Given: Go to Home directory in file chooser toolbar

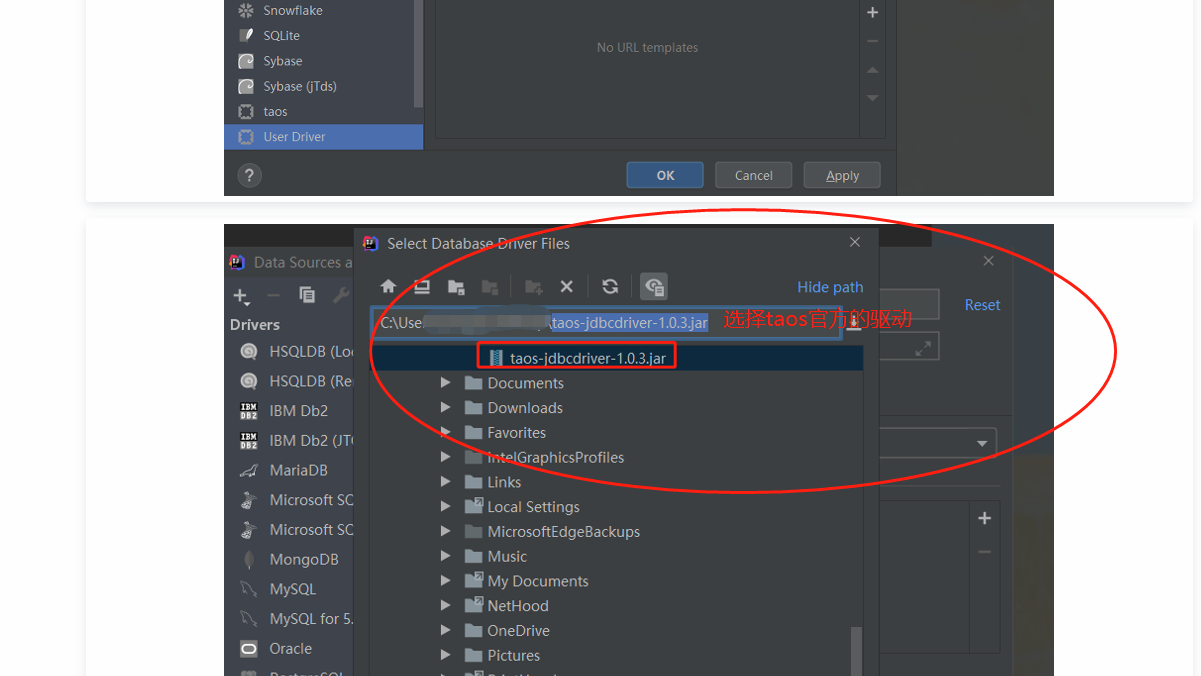Looking at the screenshot, I should pos(388,287).
